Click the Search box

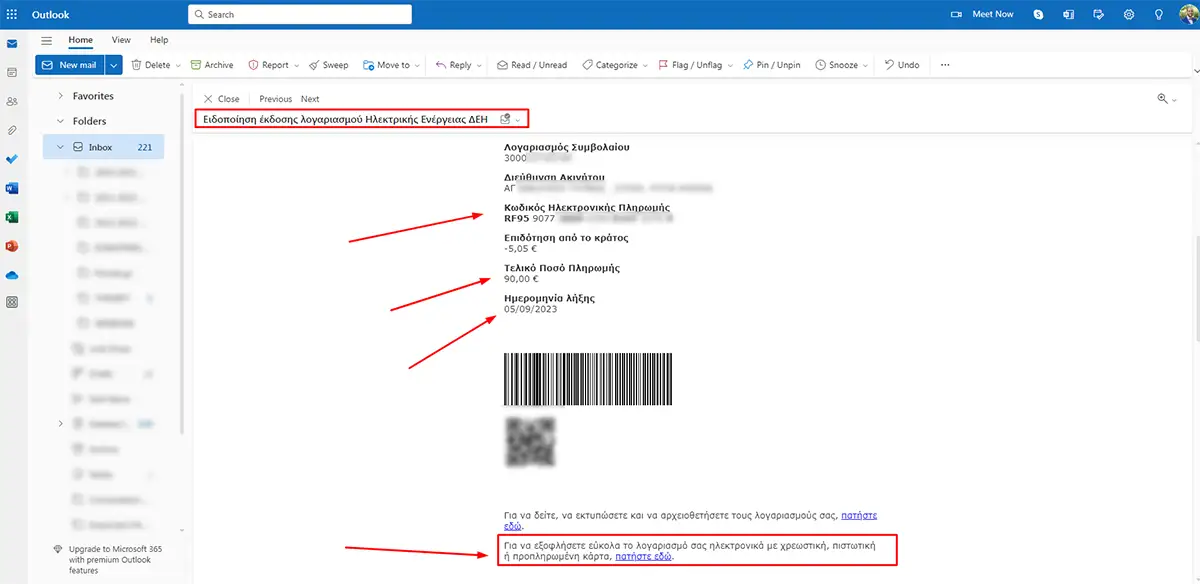[x=299, y=14]
